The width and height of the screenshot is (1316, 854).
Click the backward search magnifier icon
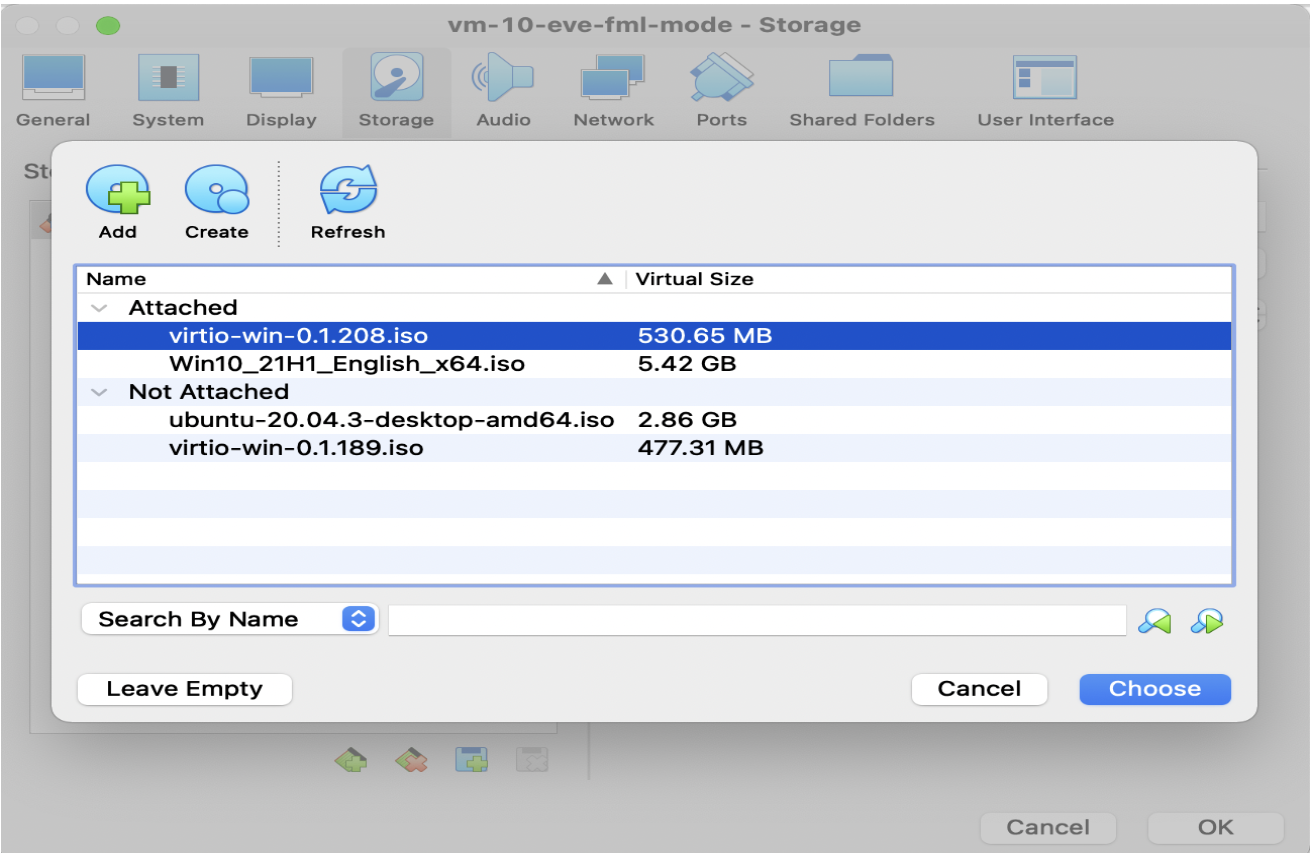(1156, 620)
